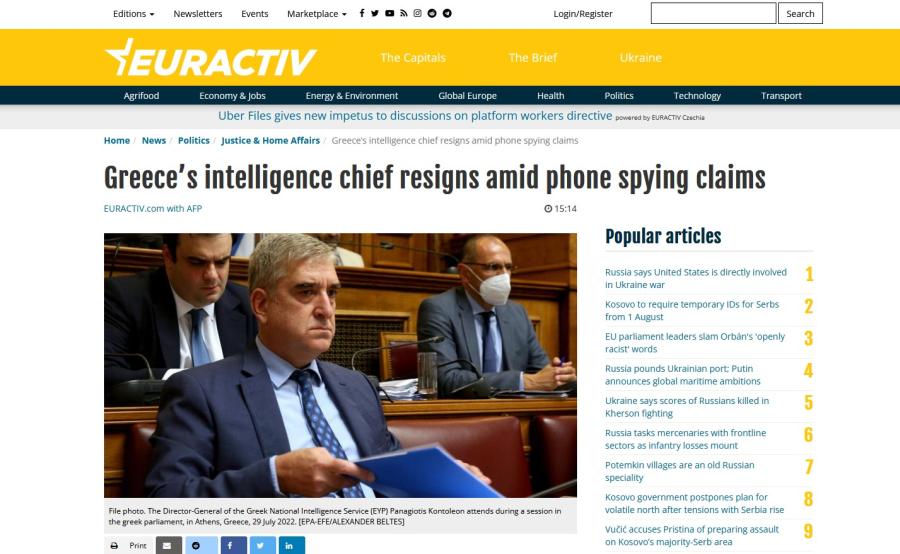
Task: Open the Telegram icon in top bar
Action: click(447, 13)
